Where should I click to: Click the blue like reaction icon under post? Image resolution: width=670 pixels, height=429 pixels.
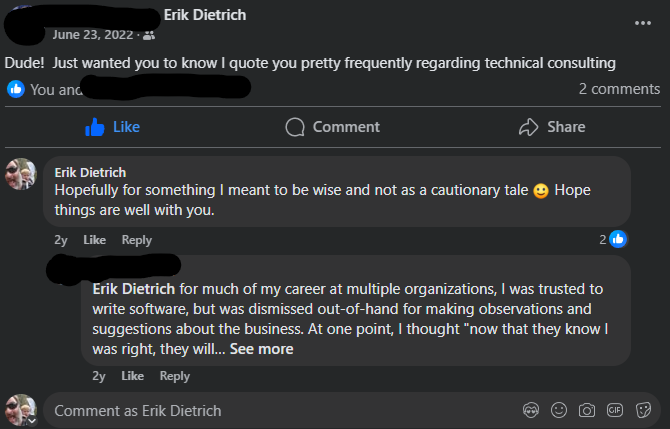pos(16,89)
